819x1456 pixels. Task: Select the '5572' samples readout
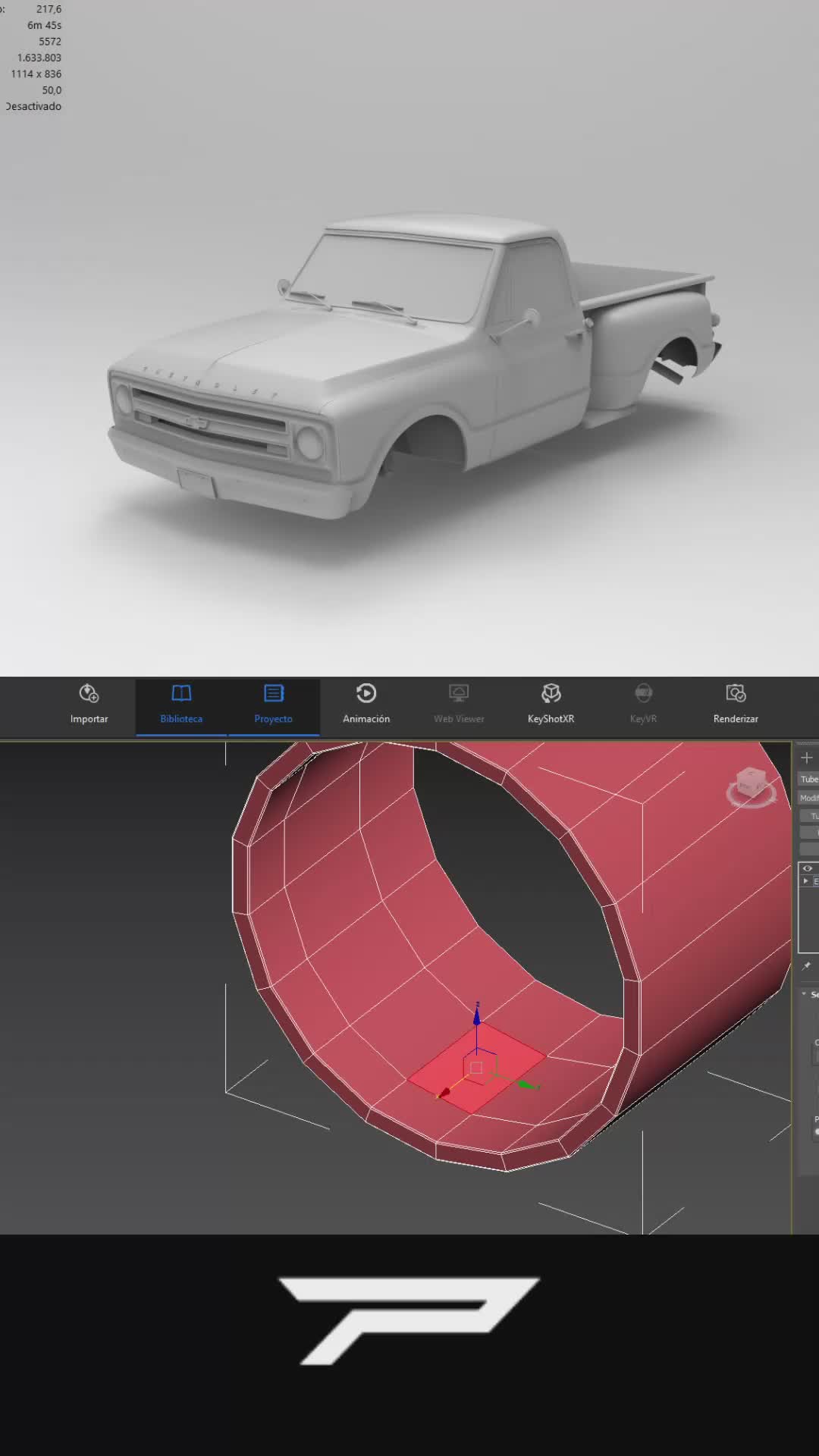click(x=50, y=42)
